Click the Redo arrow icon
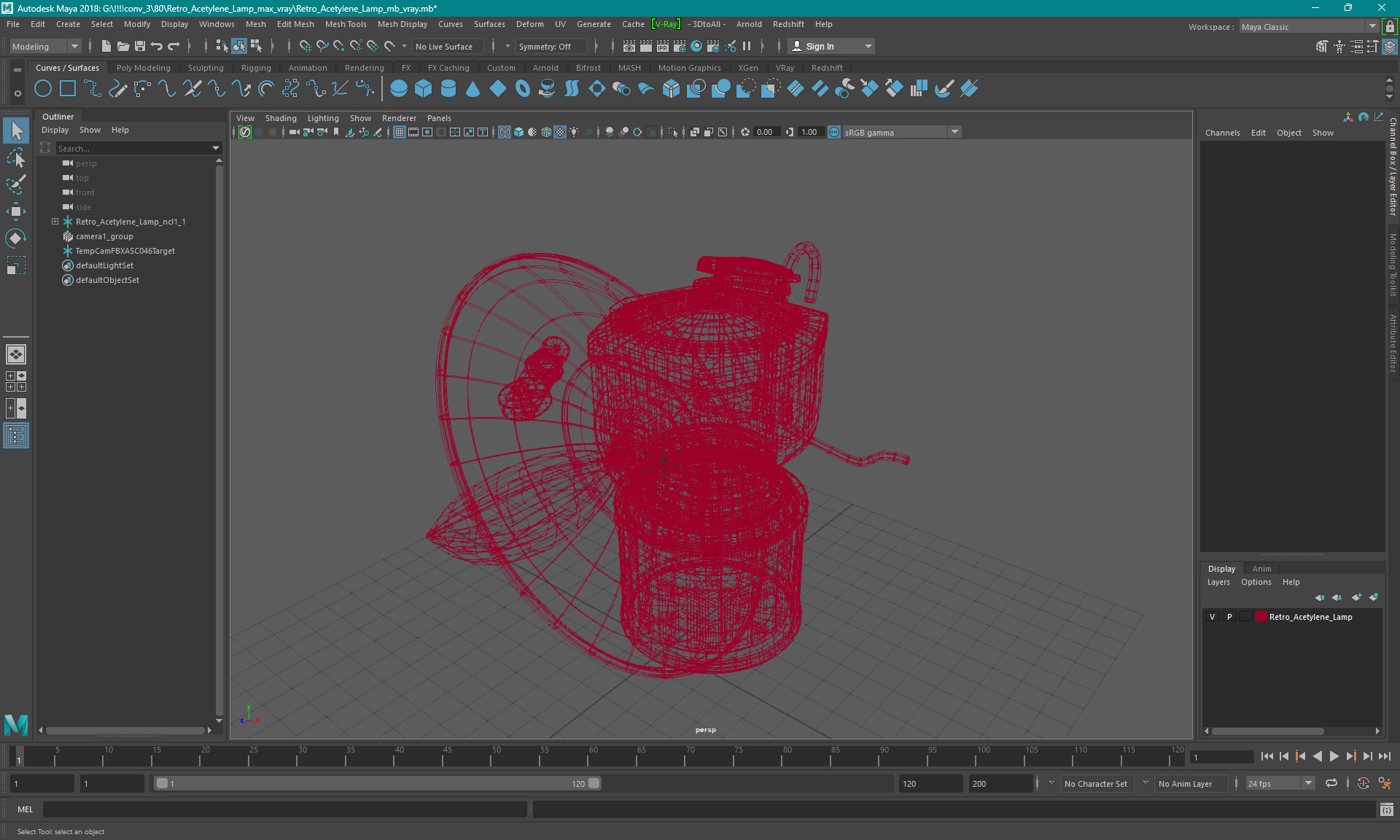This screenshot has width=1400, height=840. [174, 46]
